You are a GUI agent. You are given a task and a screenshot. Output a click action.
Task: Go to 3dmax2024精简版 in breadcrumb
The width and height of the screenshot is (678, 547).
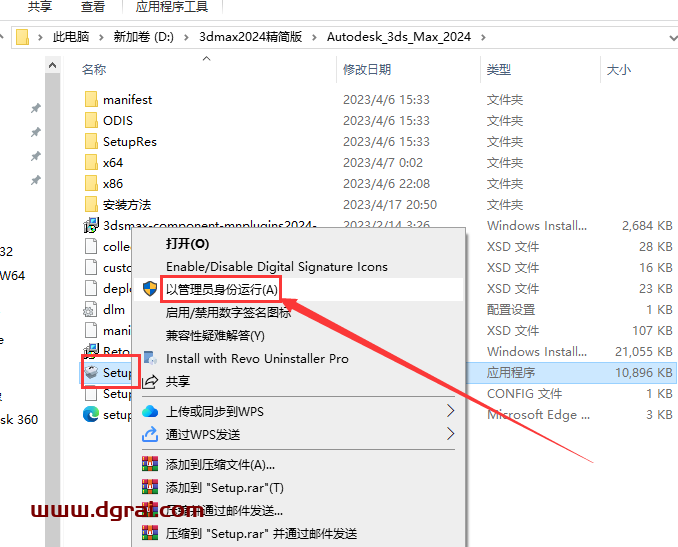250,37
